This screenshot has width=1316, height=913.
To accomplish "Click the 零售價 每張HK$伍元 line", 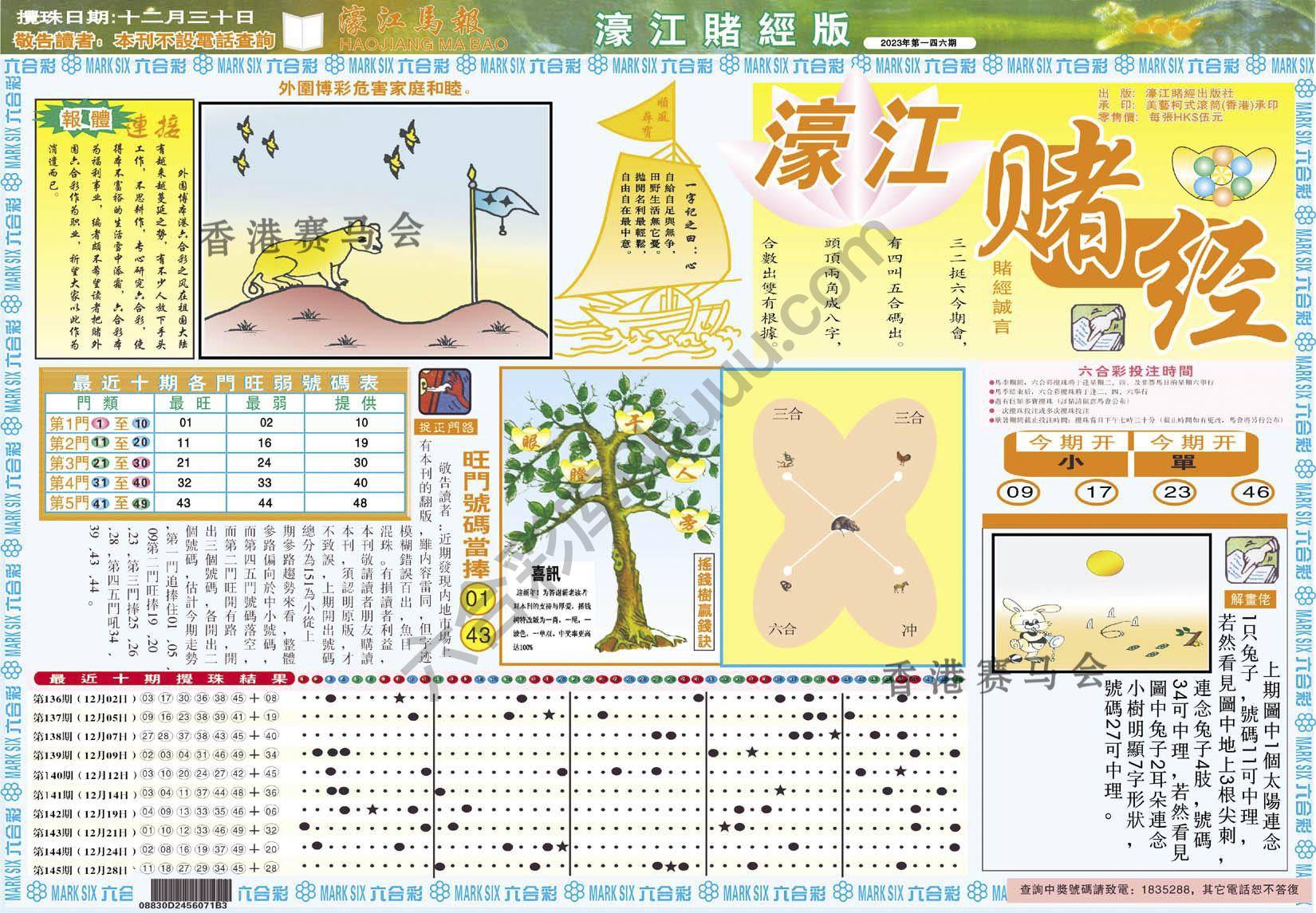I will pos(1159,117).
